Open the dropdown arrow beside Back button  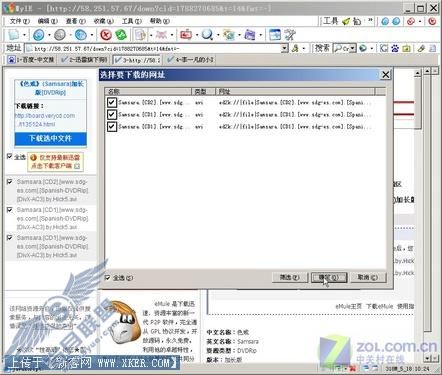point(49,35)
